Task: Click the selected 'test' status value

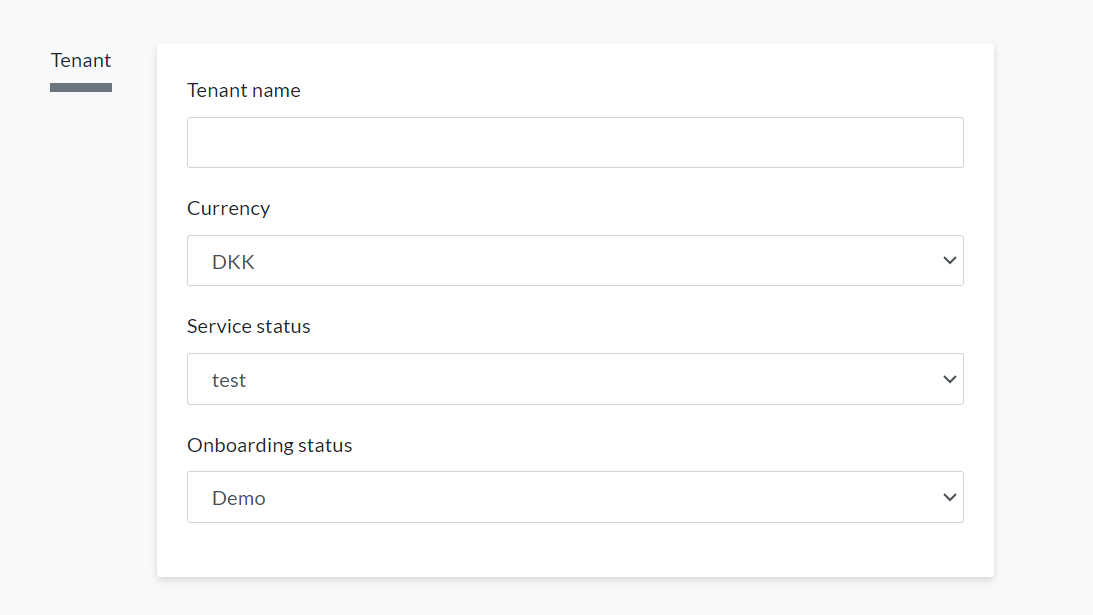Action: pyautogui.click(x=229, y=380)
